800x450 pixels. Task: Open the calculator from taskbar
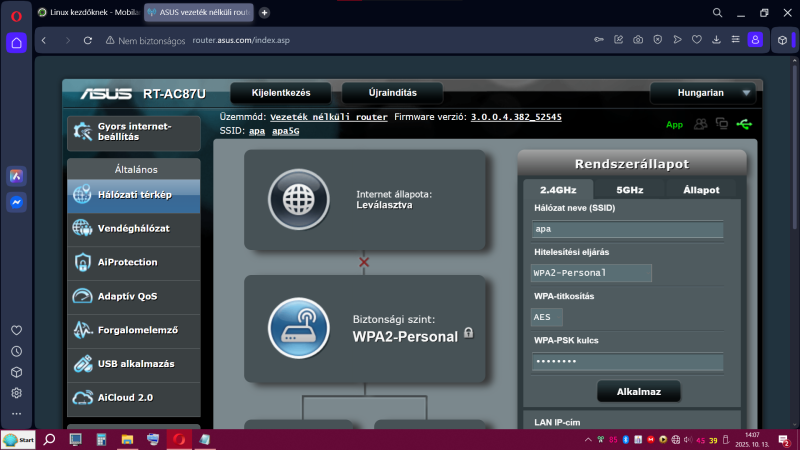[101, 440]
